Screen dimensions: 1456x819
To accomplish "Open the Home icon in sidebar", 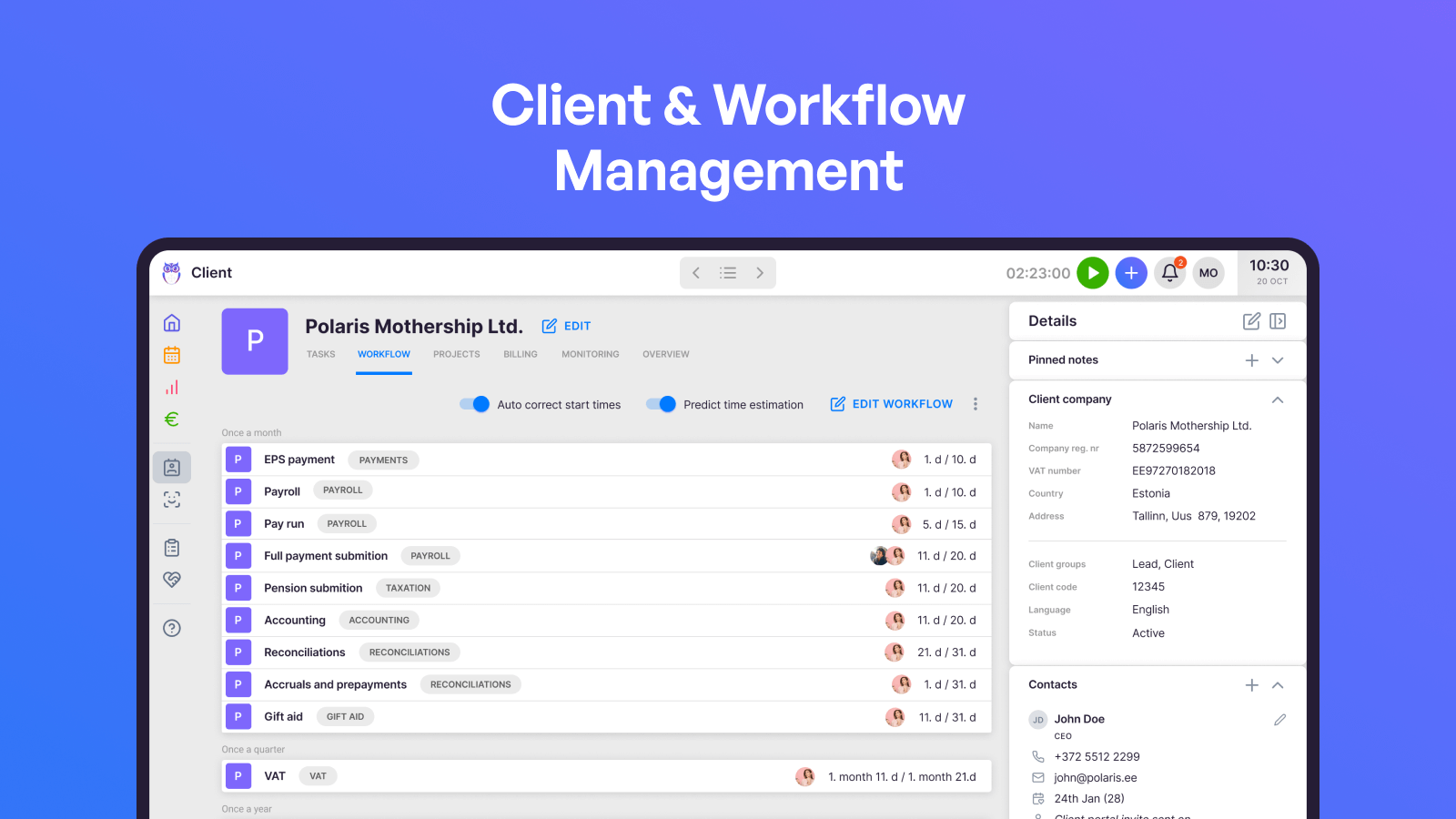I will pyautogui.click(x=172, y=323).
